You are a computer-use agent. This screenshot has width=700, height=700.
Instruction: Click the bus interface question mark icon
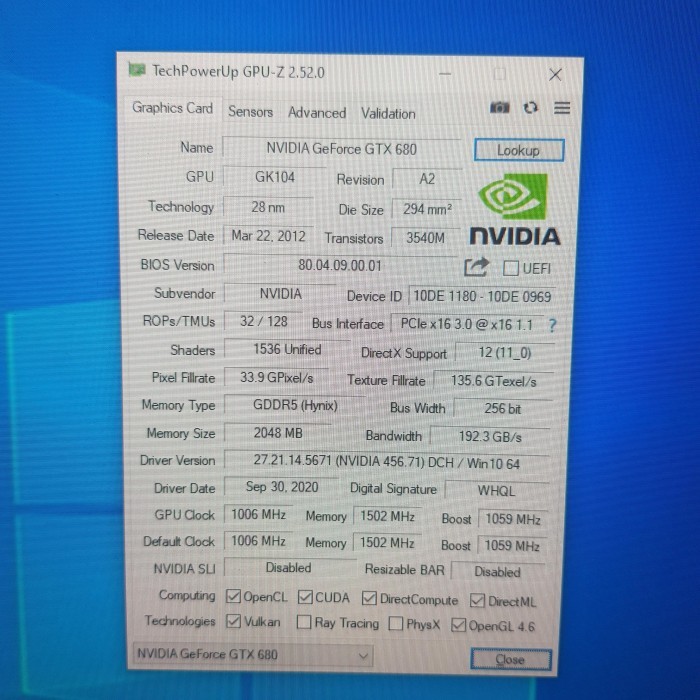click(x=552, y=325)
